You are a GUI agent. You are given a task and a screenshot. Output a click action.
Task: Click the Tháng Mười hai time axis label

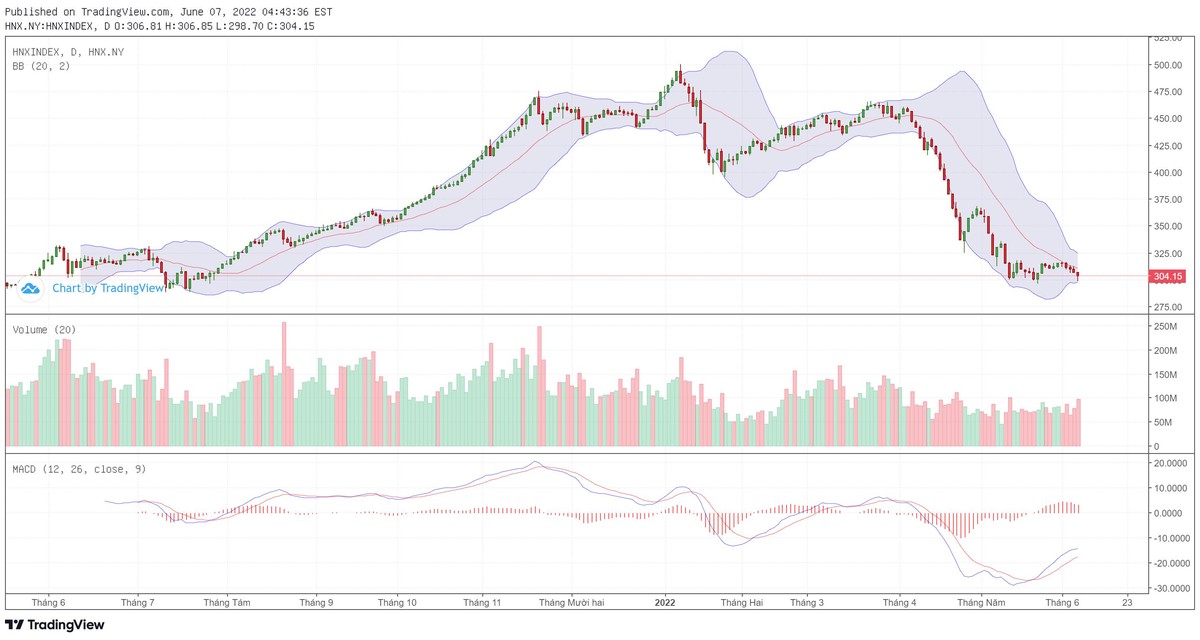[570, 603]
